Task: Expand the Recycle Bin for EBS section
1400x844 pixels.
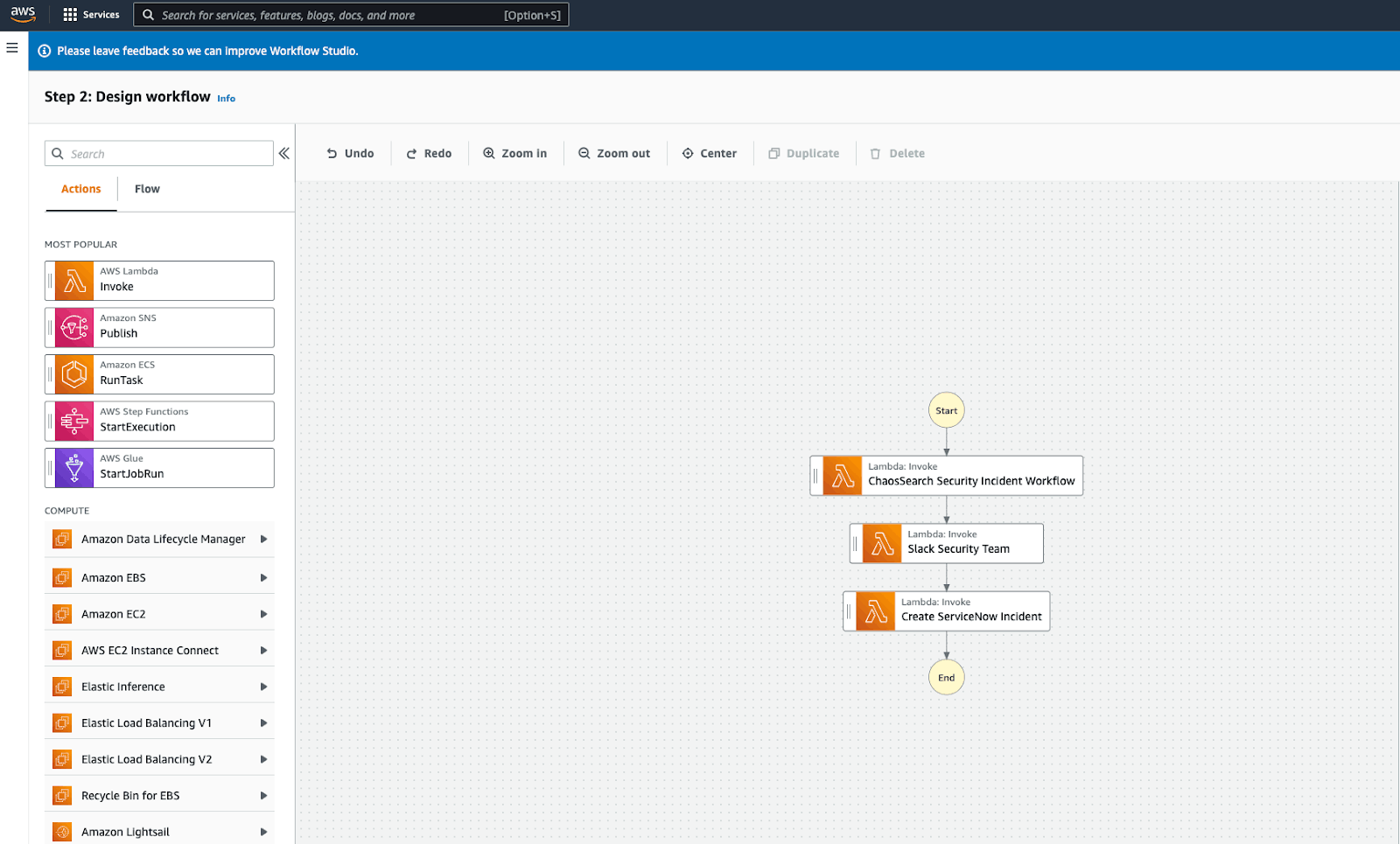Action: click(263, 795)
